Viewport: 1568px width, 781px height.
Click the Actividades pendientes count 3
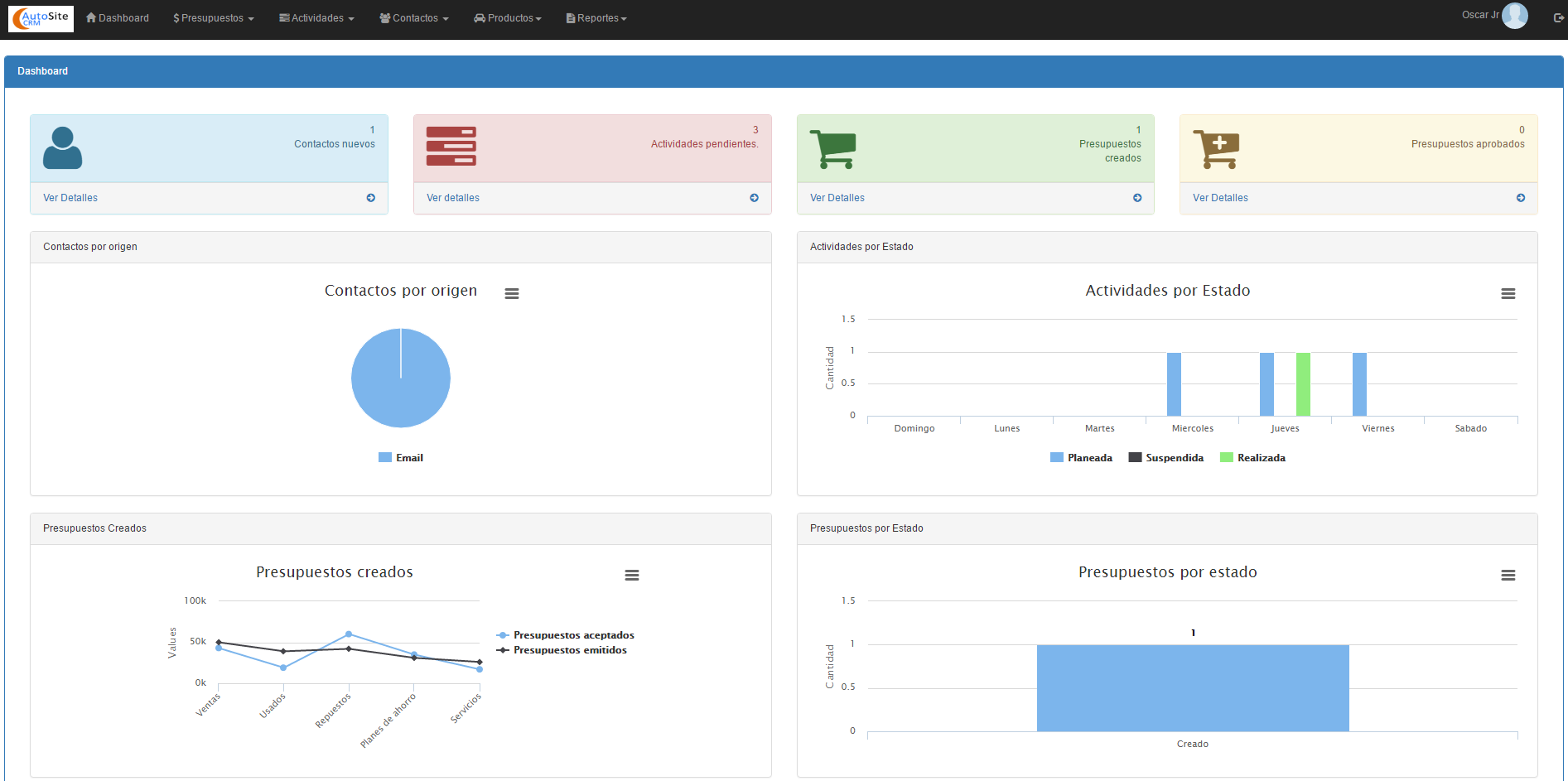[755, 130]
